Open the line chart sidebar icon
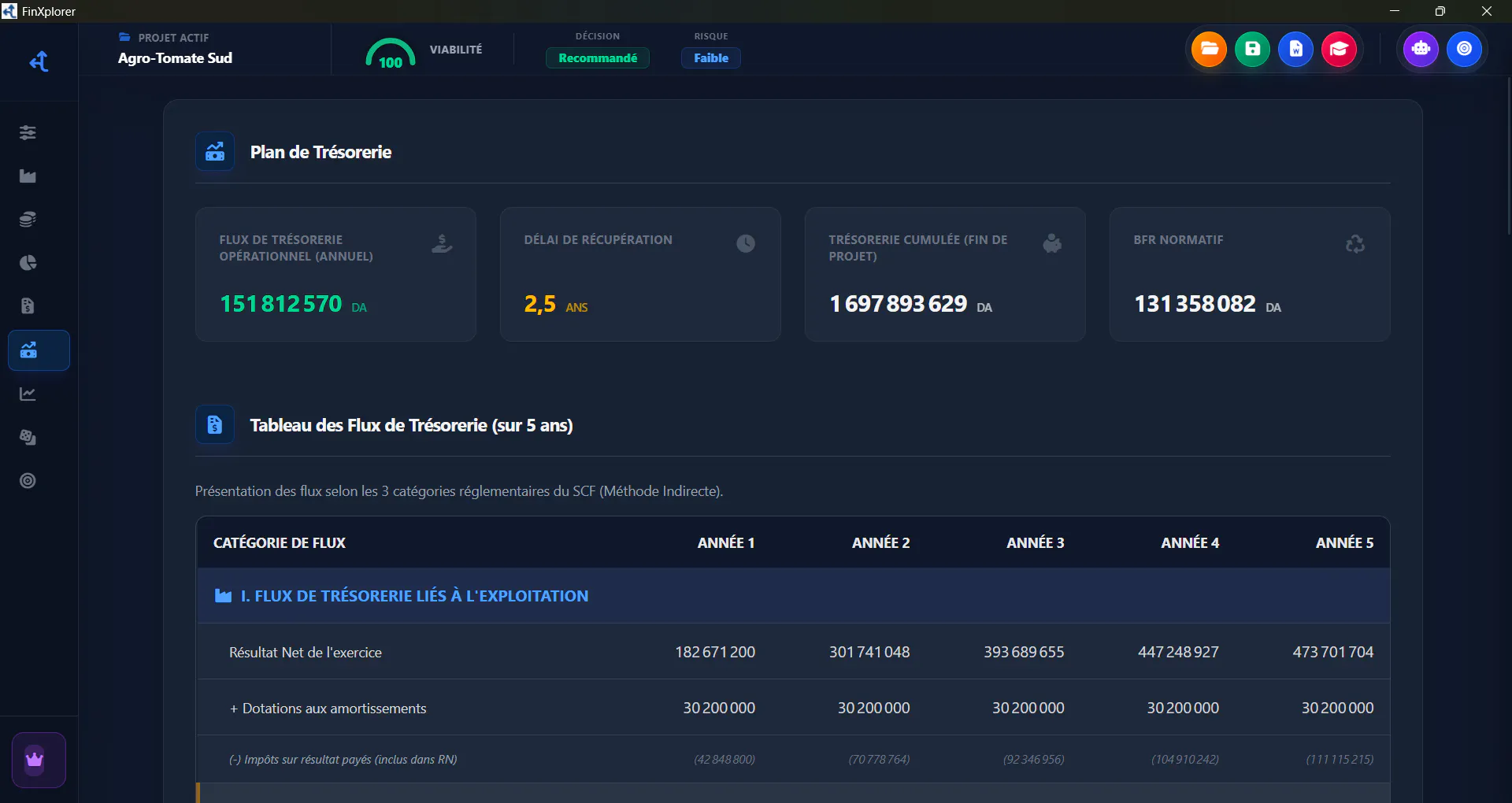This screenshot has height=803, width=1512. click(28, 394)
